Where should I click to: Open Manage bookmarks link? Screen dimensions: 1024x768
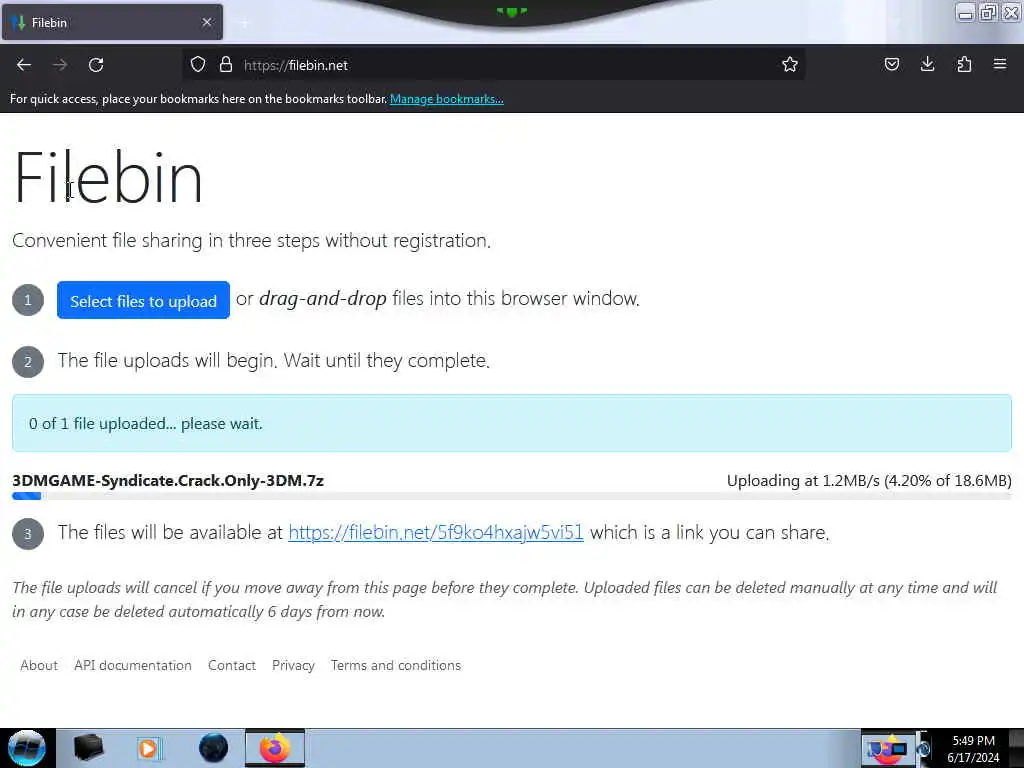(447, 99)
